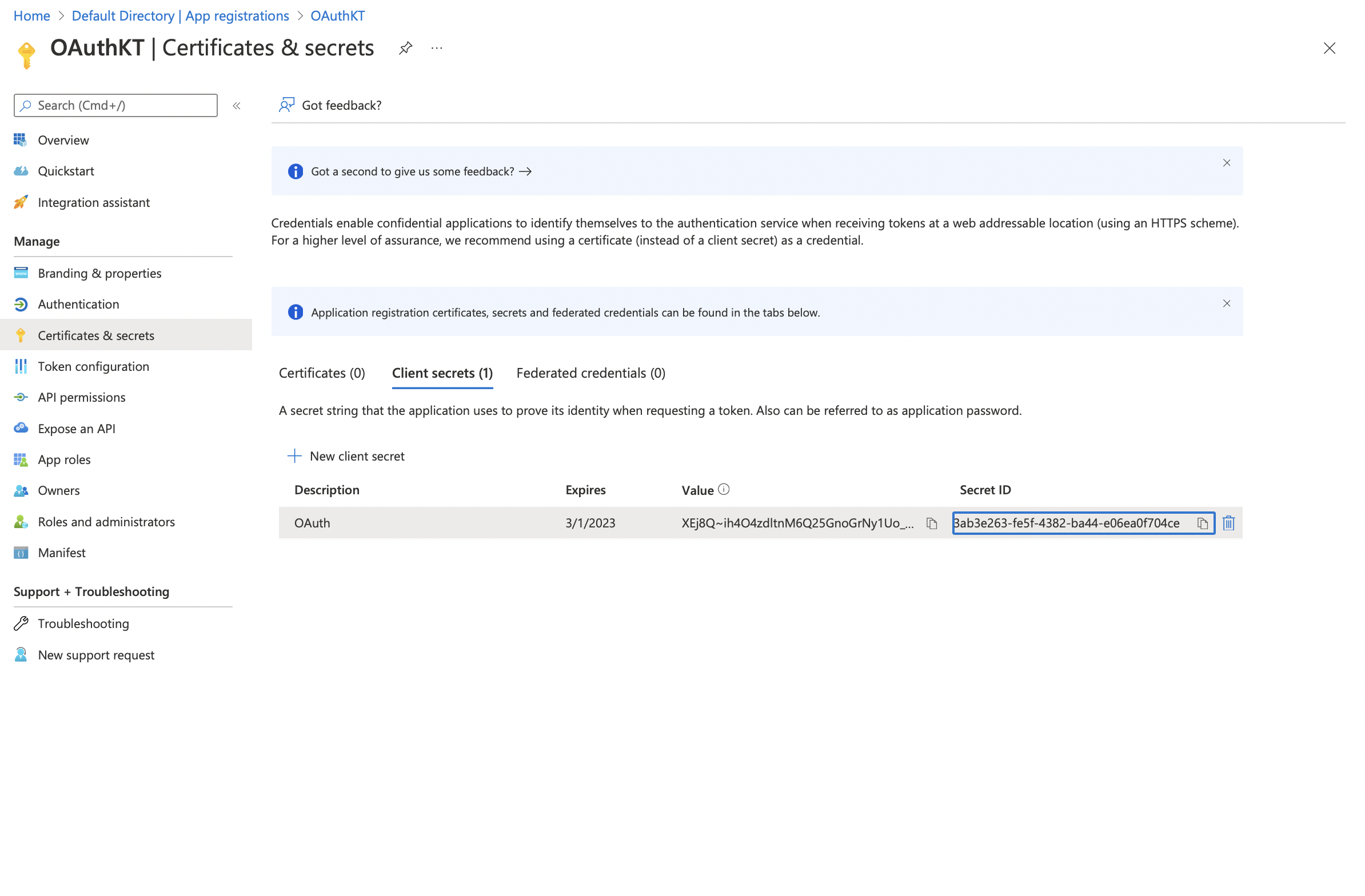
Task: Click the OAuth description cell
Action: tap(312, 523)
